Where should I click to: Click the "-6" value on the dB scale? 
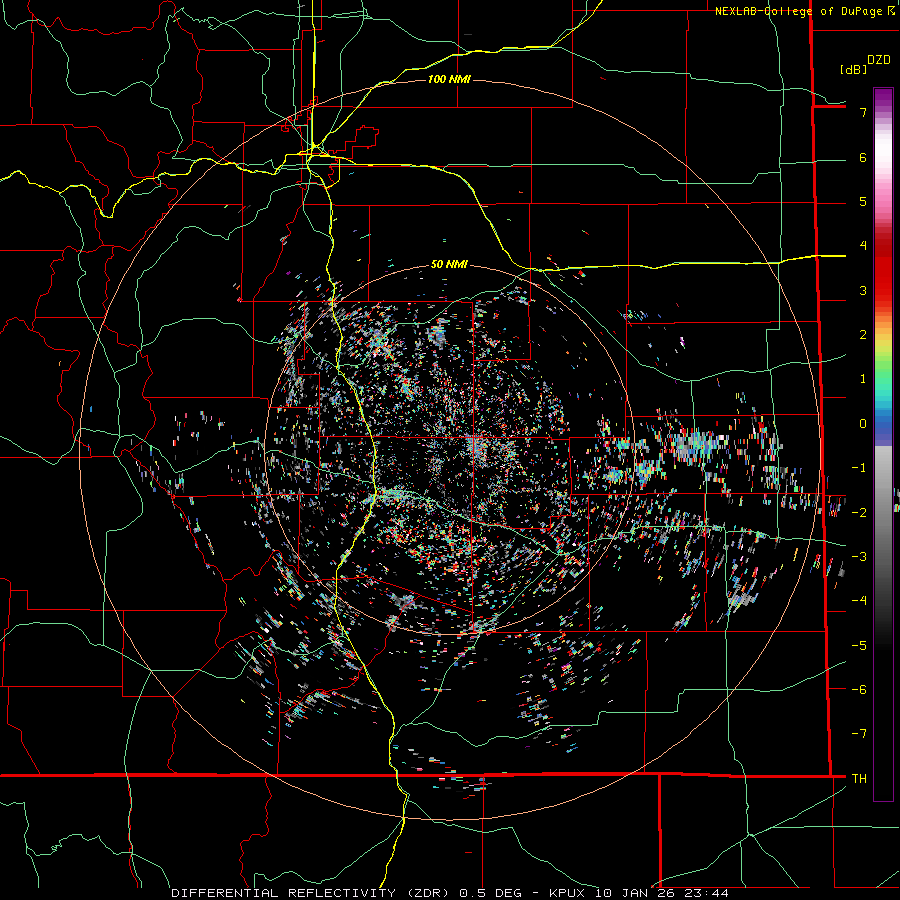[859, 689]
